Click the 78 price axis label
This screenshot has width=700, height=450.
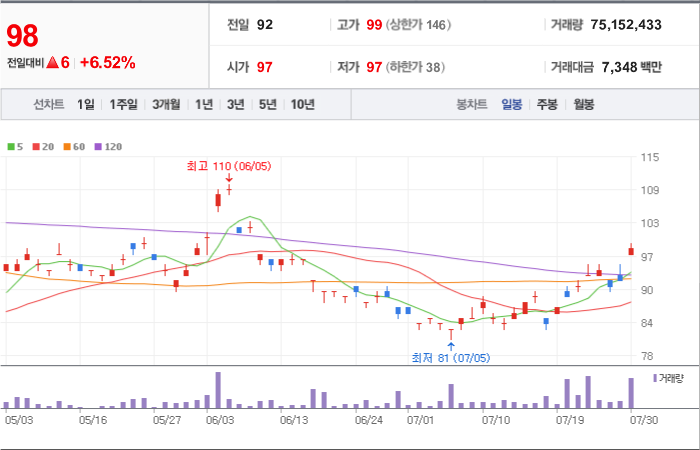647,356
